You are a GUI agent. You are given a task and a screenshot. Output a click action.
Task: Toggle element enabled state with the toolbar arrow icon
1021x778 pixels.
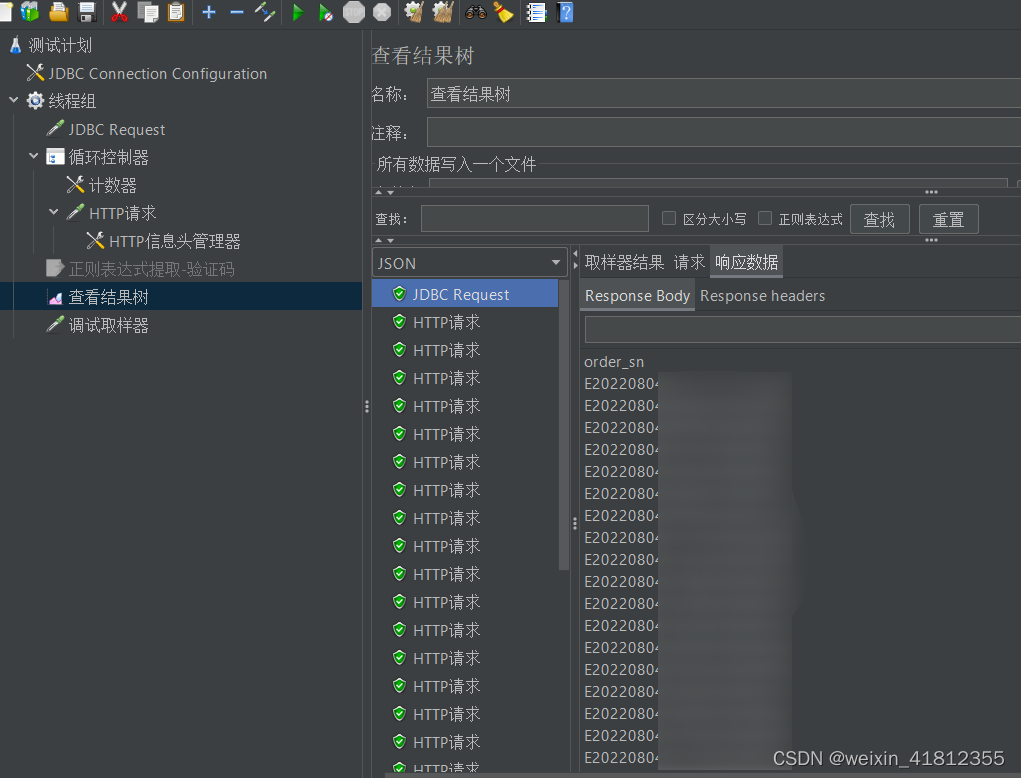pyautogui.click(x=265, y=12)
